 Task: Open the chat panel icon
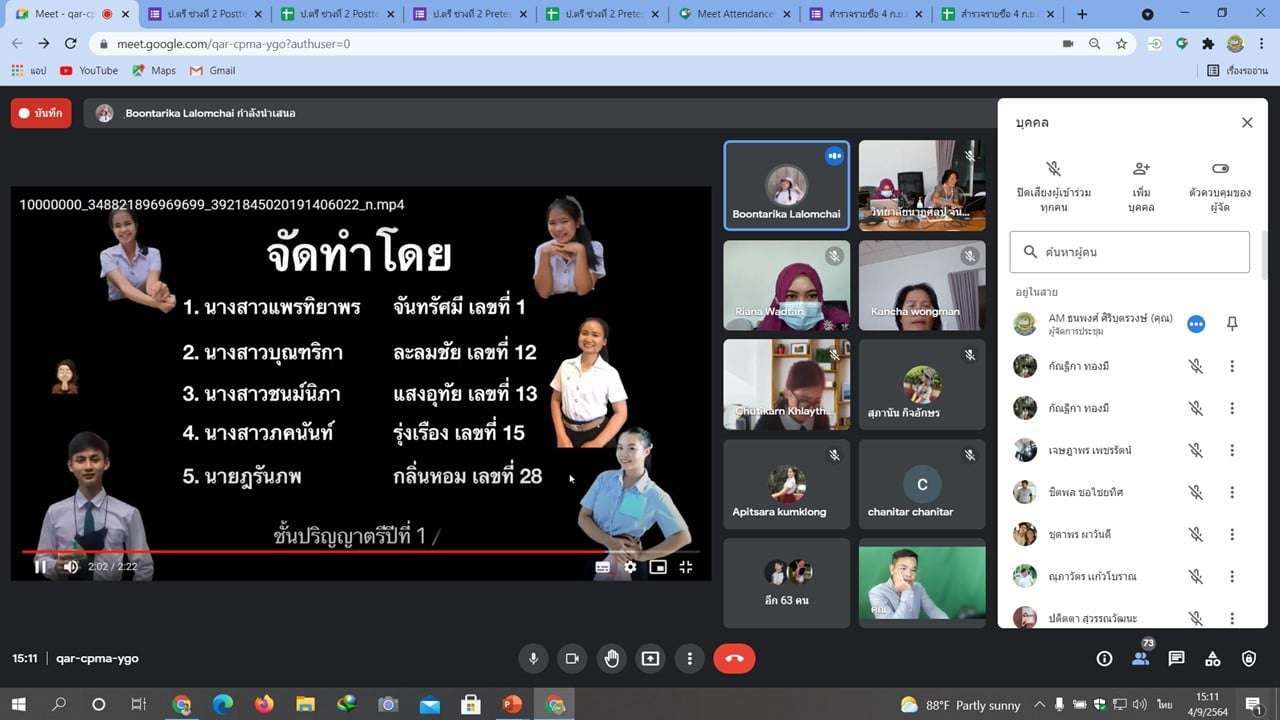pos(1176,658)
